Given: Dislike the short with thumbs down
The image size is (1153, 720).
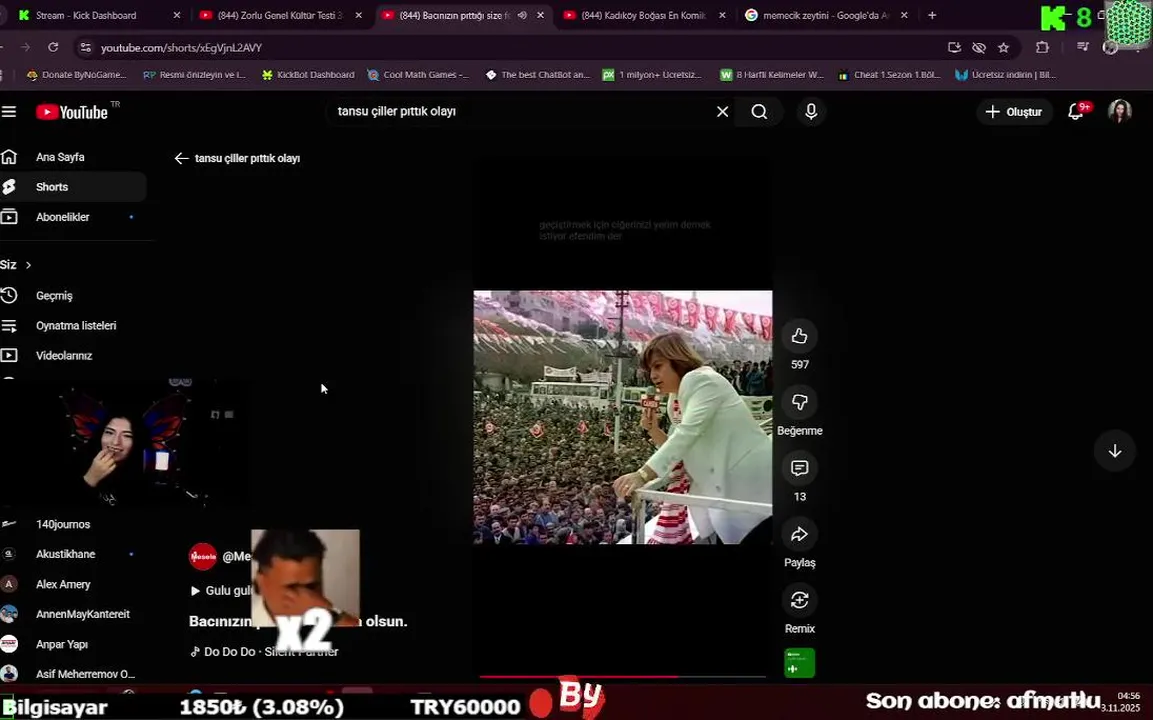Looking at the screenshot, I should click(799, 402).
